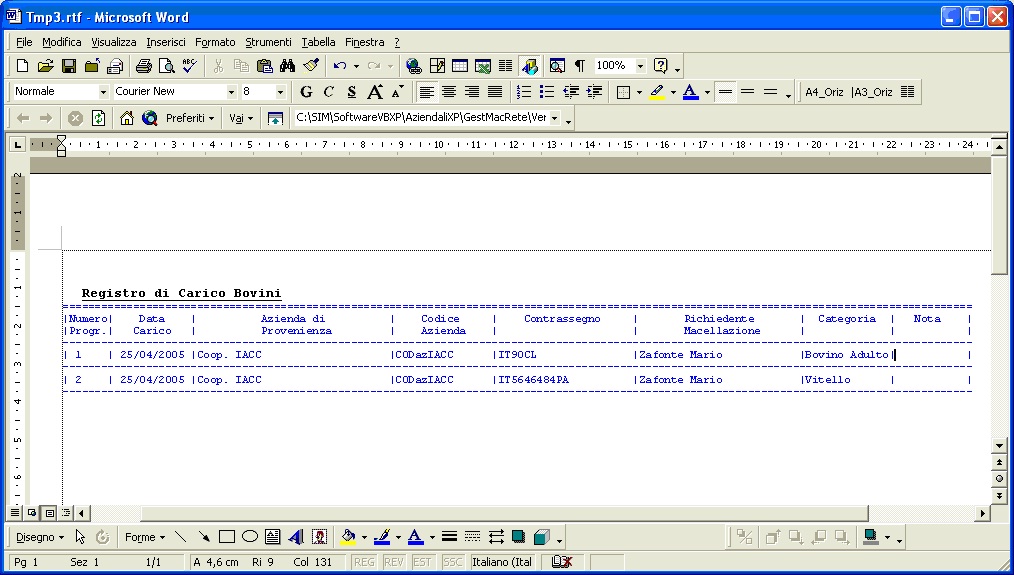This screenshot has height=575, width=1014.
Task: Open the Disegno menu
Action: click(39, 537)
